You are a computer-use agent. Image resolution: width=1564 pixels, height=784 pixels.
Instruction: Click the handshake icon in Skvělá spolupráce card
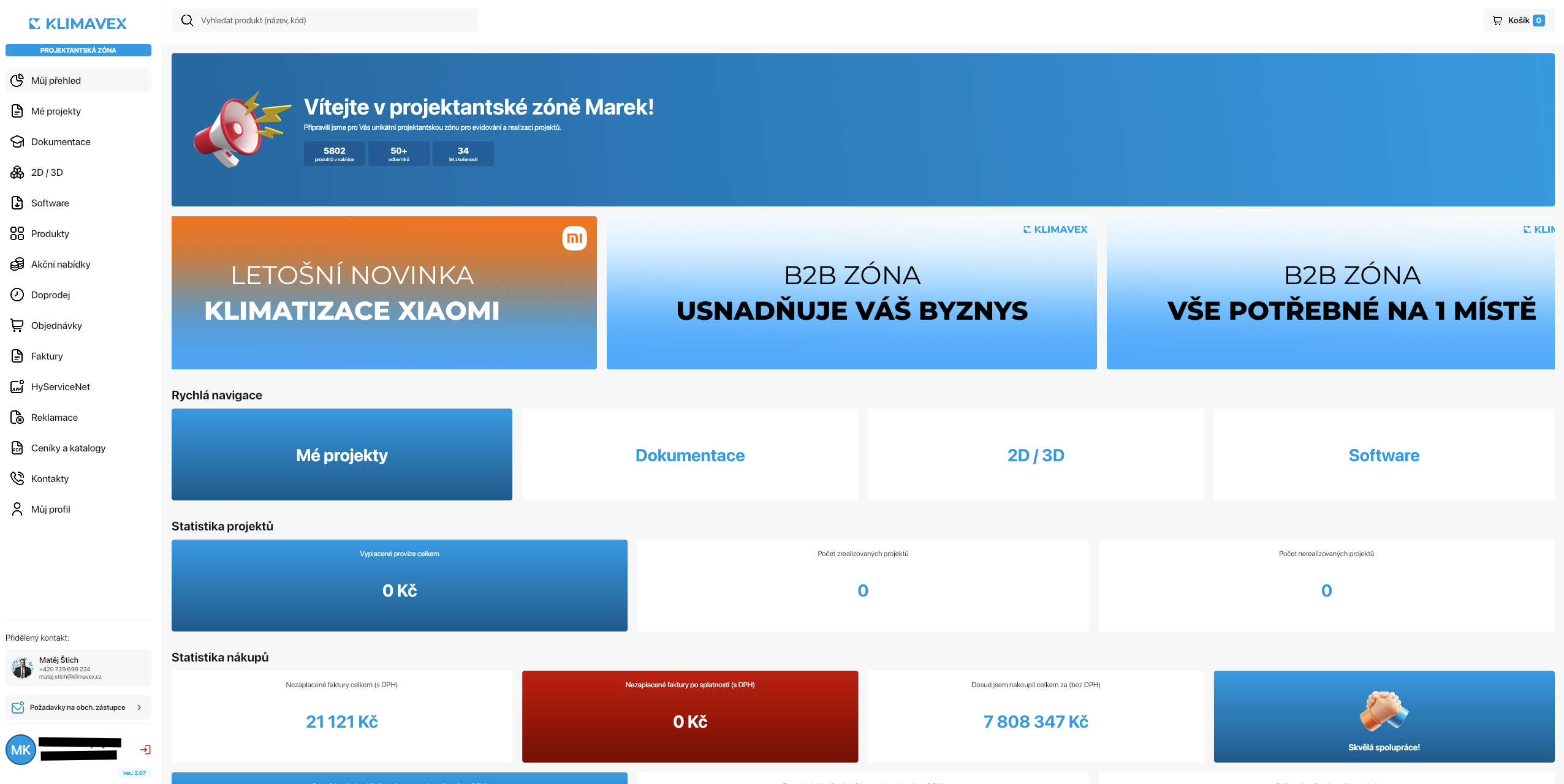point(1384,710)
